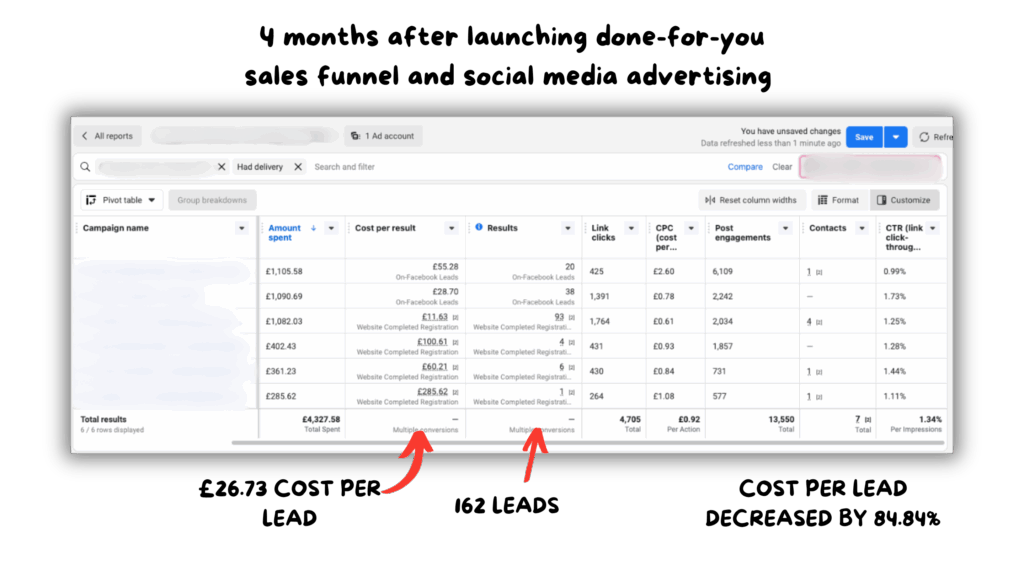Remove the 'Had delivery' filter chip
Image resolution: width=1024 pixels, height=576 pixels.
298,167
